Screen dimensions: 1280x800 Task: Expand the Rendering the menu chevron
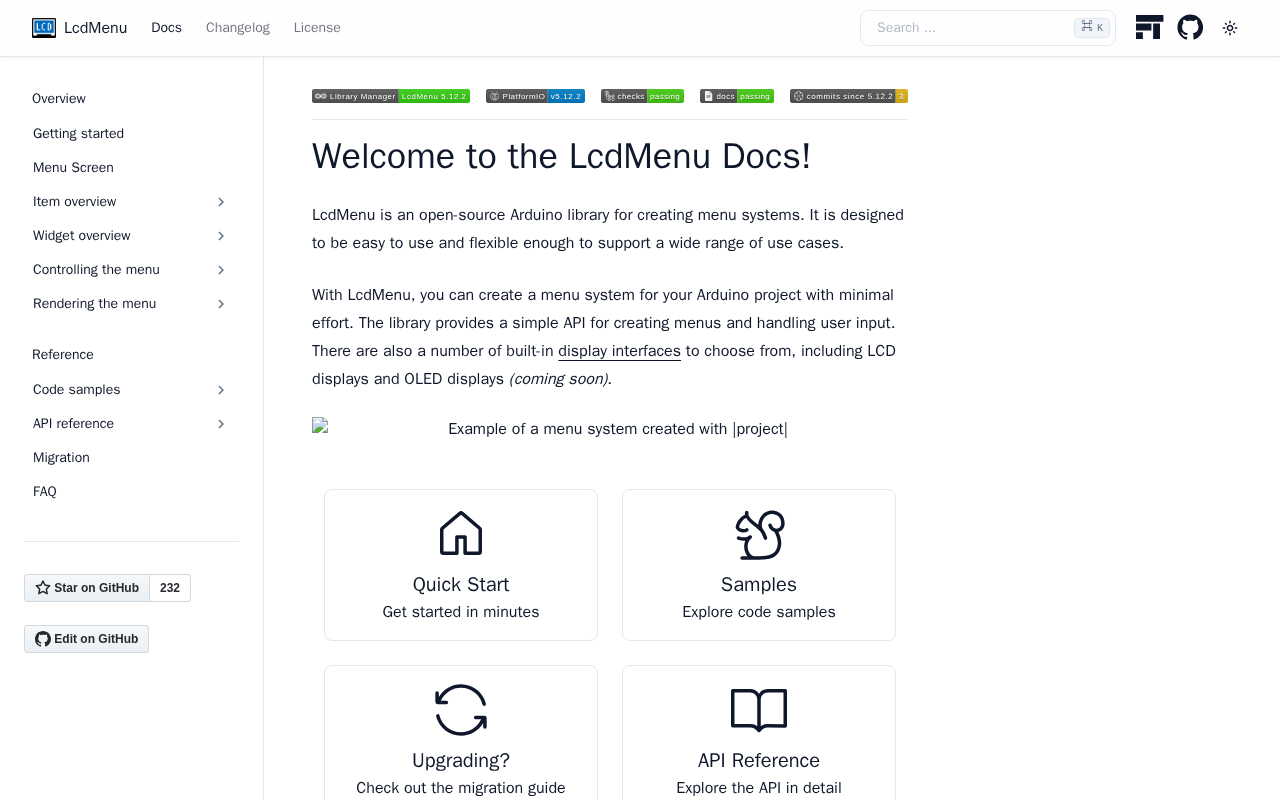(x=222, y=304)
